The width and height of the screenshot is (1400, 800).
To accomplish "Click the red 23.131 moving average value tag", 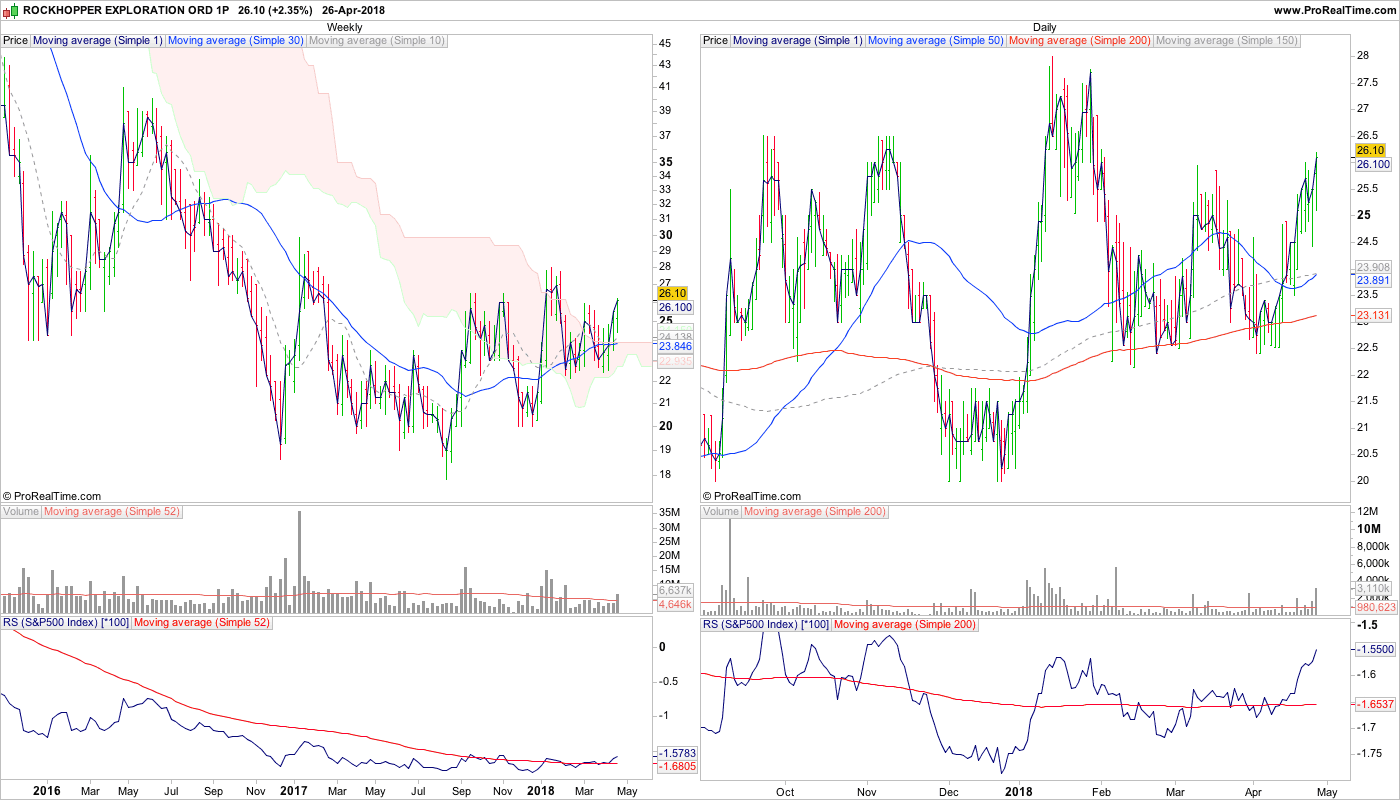I will click(1374, 315).
